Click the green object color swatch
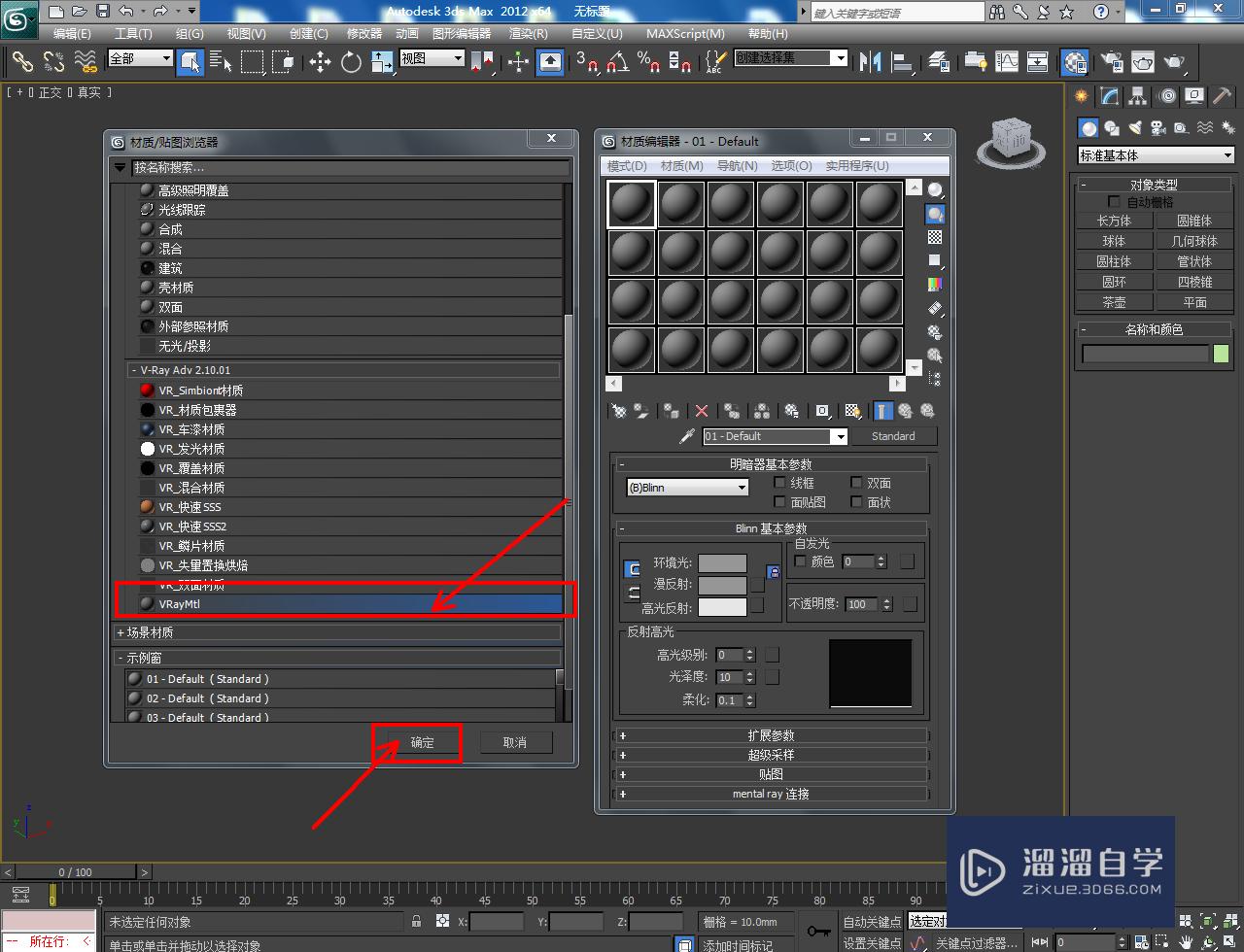Image resolution: width=1244 pixels, height=952 pixels. (x=1221, y=355)
